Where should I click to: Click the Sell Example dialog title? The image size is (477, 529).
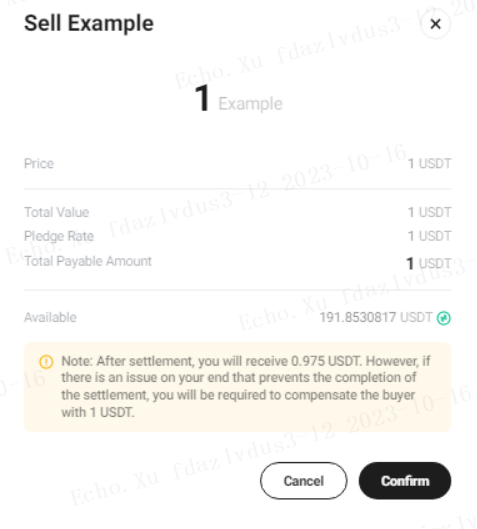pos(89,23)
